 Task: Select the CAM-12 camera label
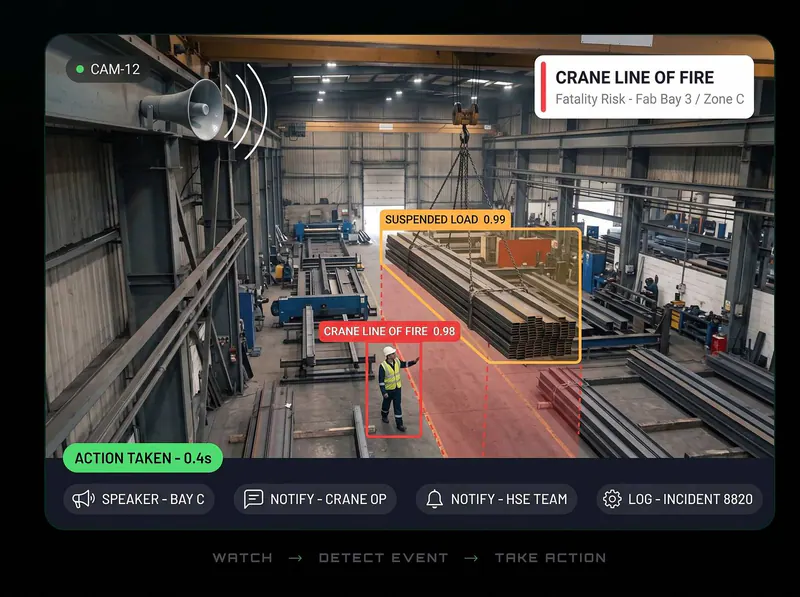pyautogui.click(x=108, y=69)
